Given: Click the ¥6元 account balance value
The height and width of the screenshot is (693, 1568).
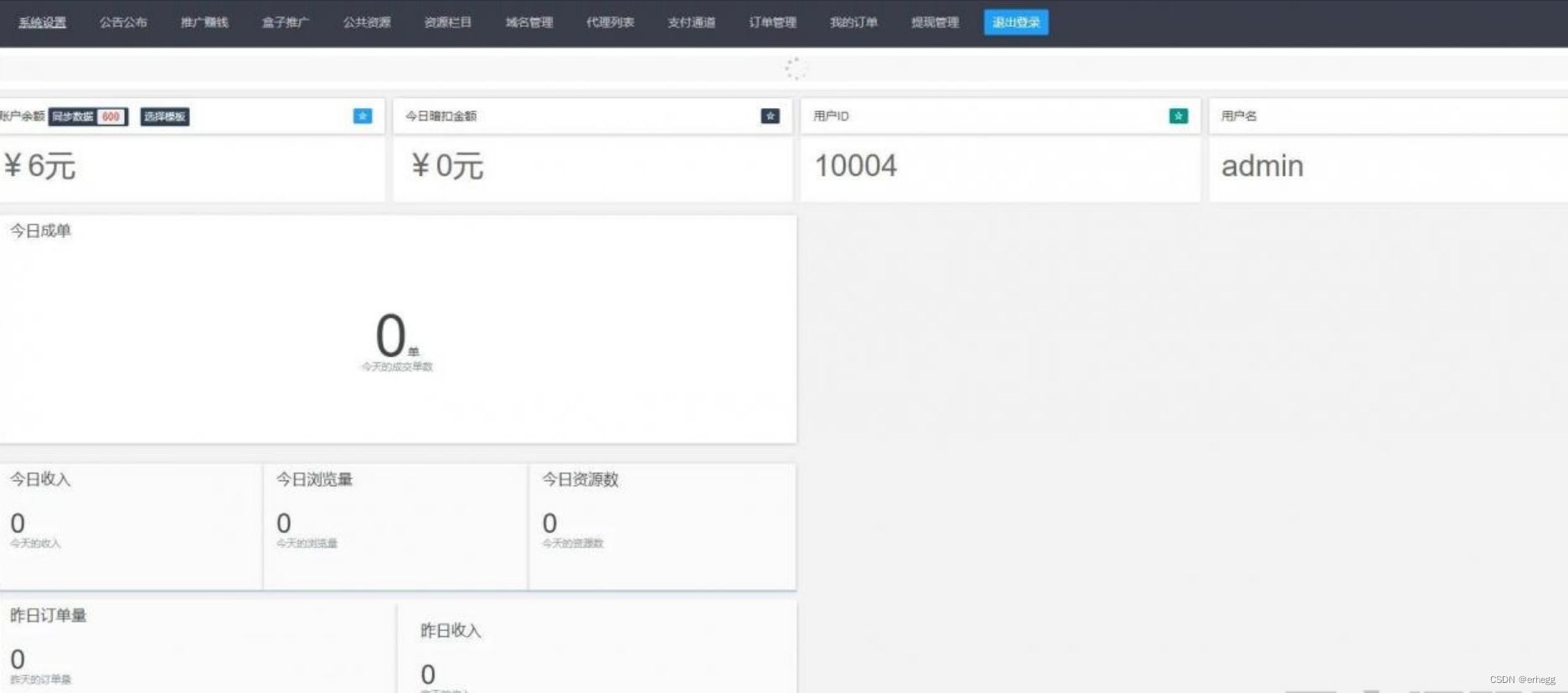Looking at the screenshot, I should click(39, 166).
